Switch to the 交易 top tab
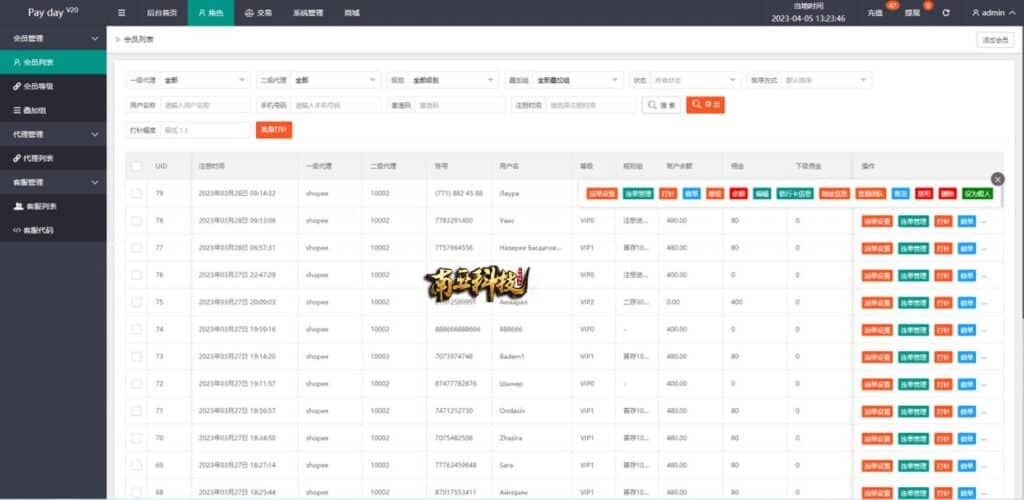1024x500 pixels. pos(258,13)
